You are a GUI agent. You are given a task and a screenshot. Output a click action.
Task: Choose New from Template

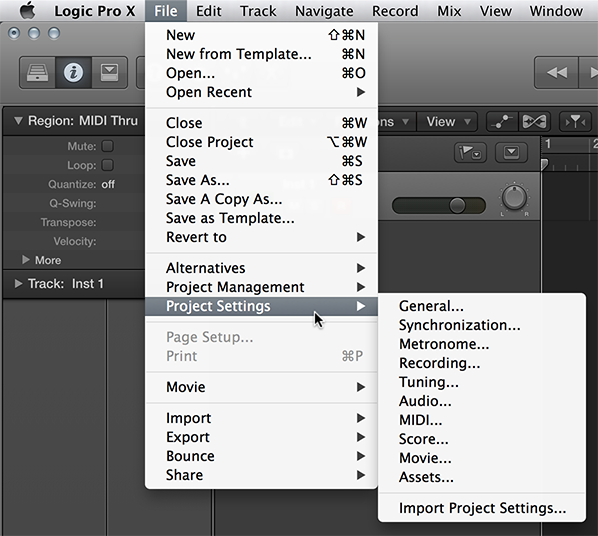pos(262,54)
